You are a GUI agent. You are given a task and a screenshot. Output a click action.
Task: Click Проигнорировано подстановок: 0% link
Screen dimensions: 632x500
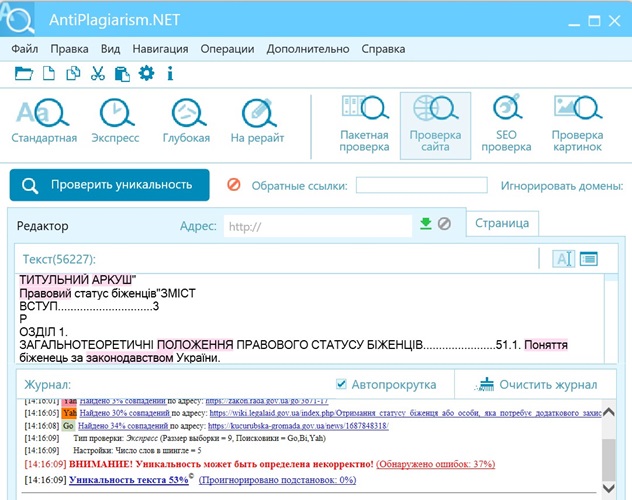277,480
